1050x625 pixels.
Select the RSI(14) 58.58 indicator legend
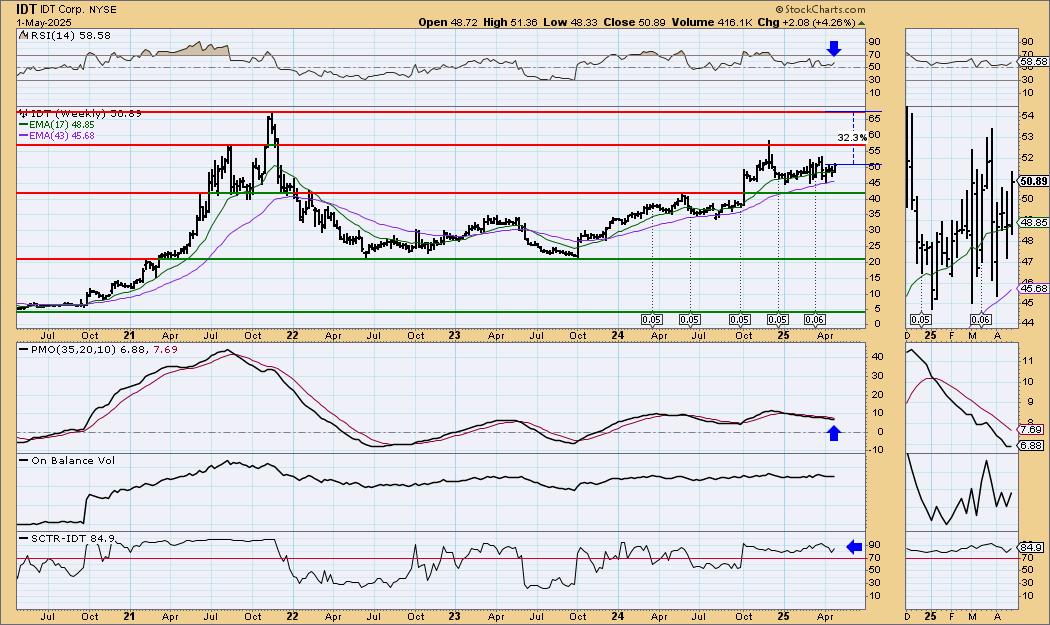click(71, 35)
